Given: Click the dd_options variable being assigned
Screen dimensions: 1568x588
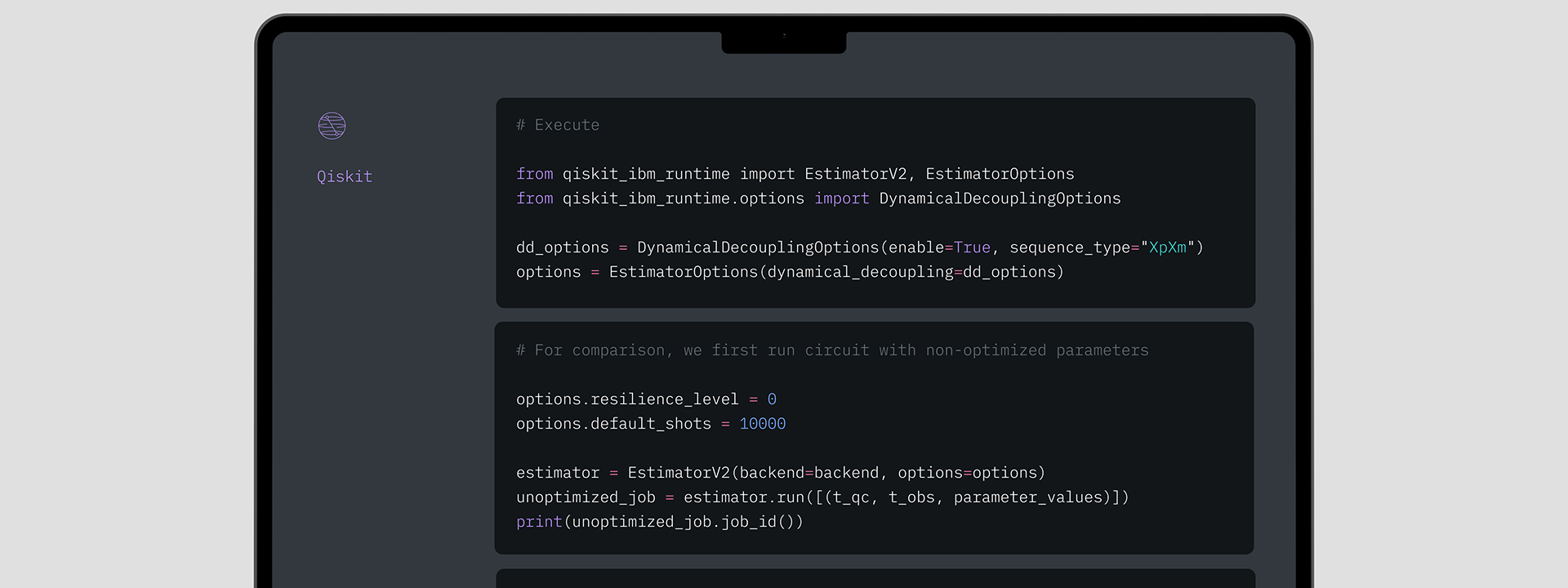Looking at the screenshot, I should pyautogui.click(x=562, y=247).
